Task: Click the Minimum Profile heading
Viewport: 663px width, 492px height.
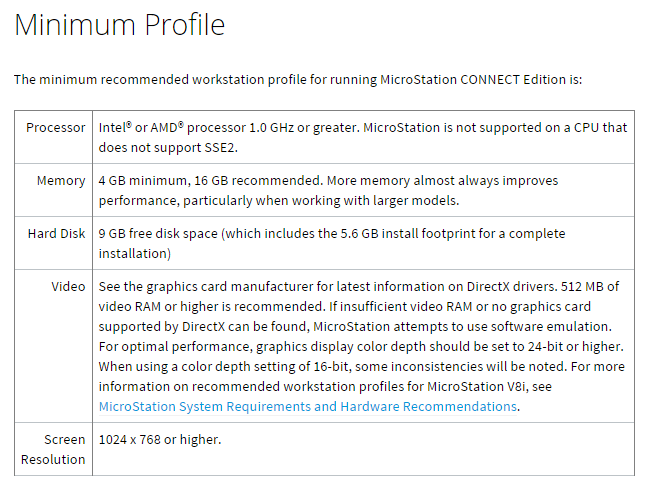Action: click(120, 25)
